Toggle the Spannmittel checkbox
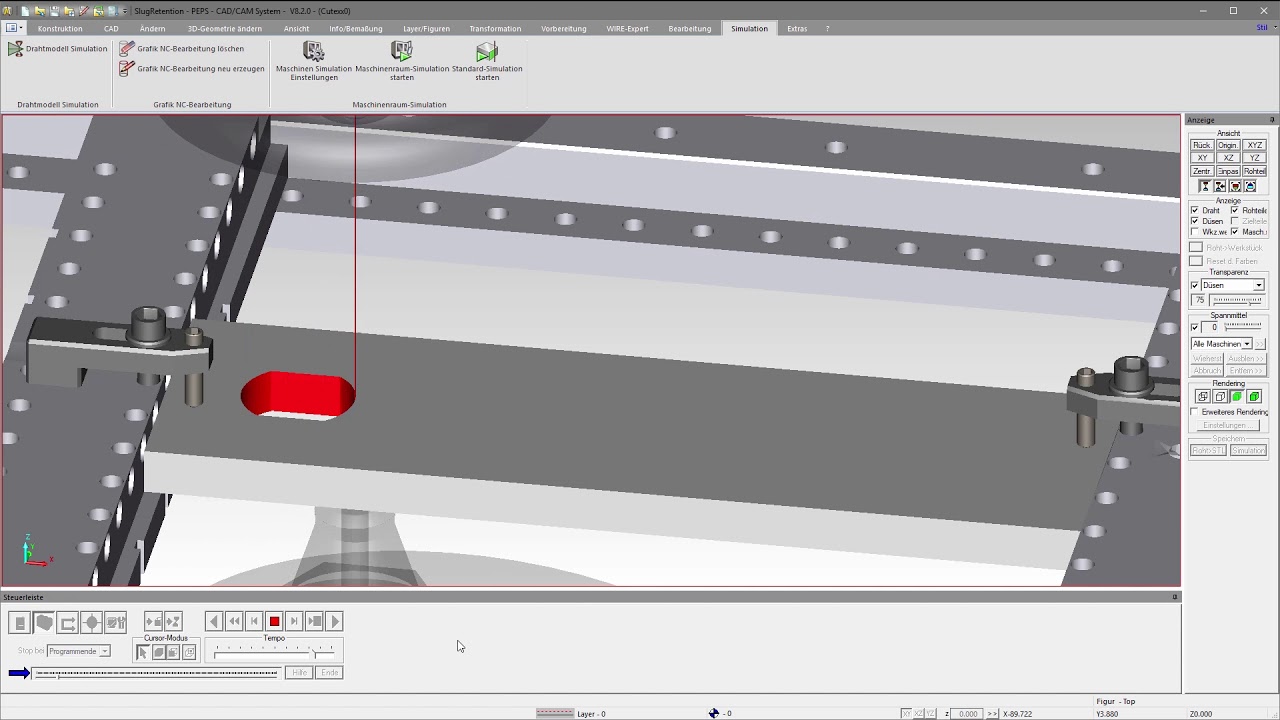The width and height of the screenshot is (1280, 720). (x=1194, y=327)
